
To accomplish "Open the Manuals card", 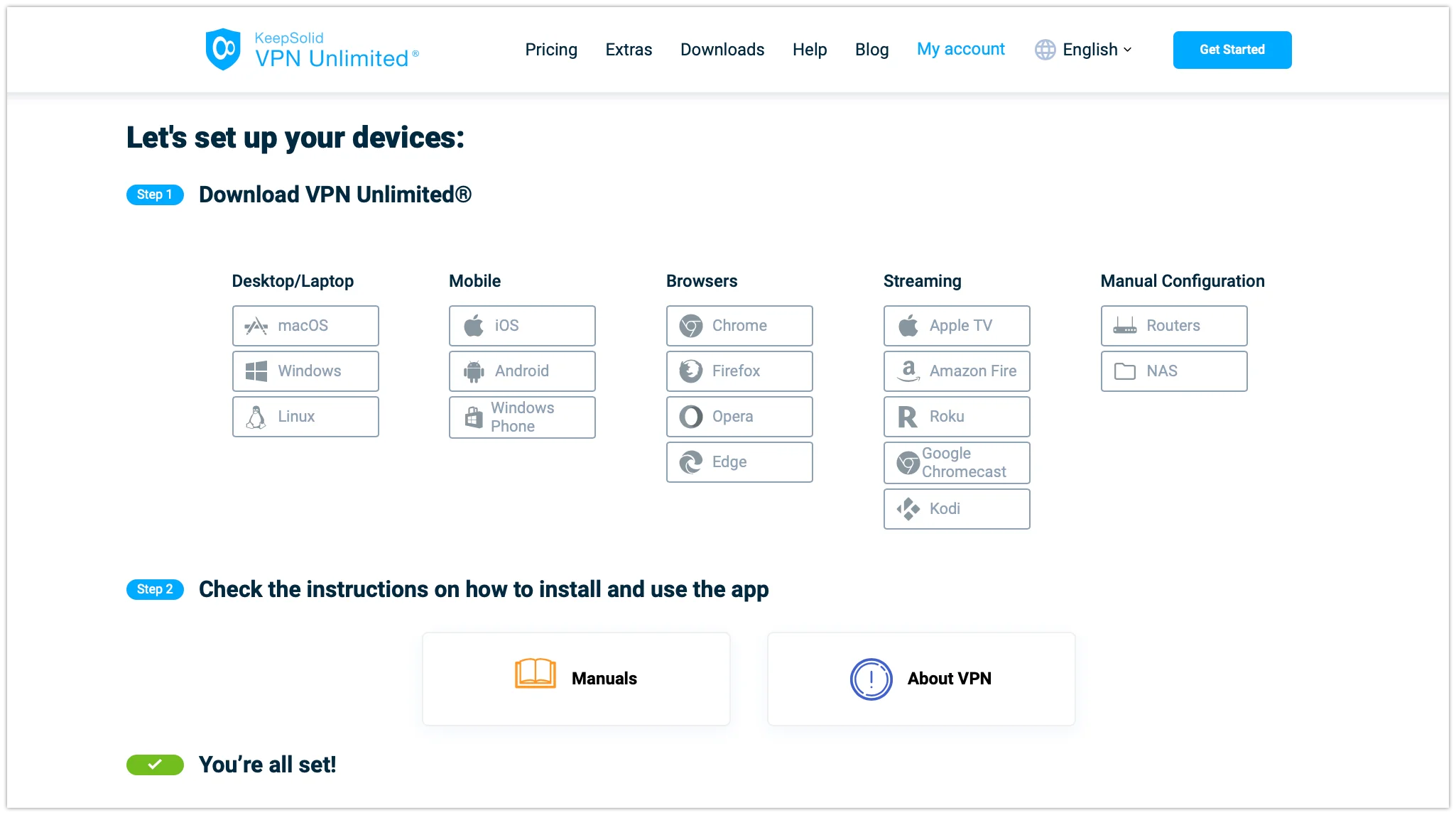I will click(576, 679).
